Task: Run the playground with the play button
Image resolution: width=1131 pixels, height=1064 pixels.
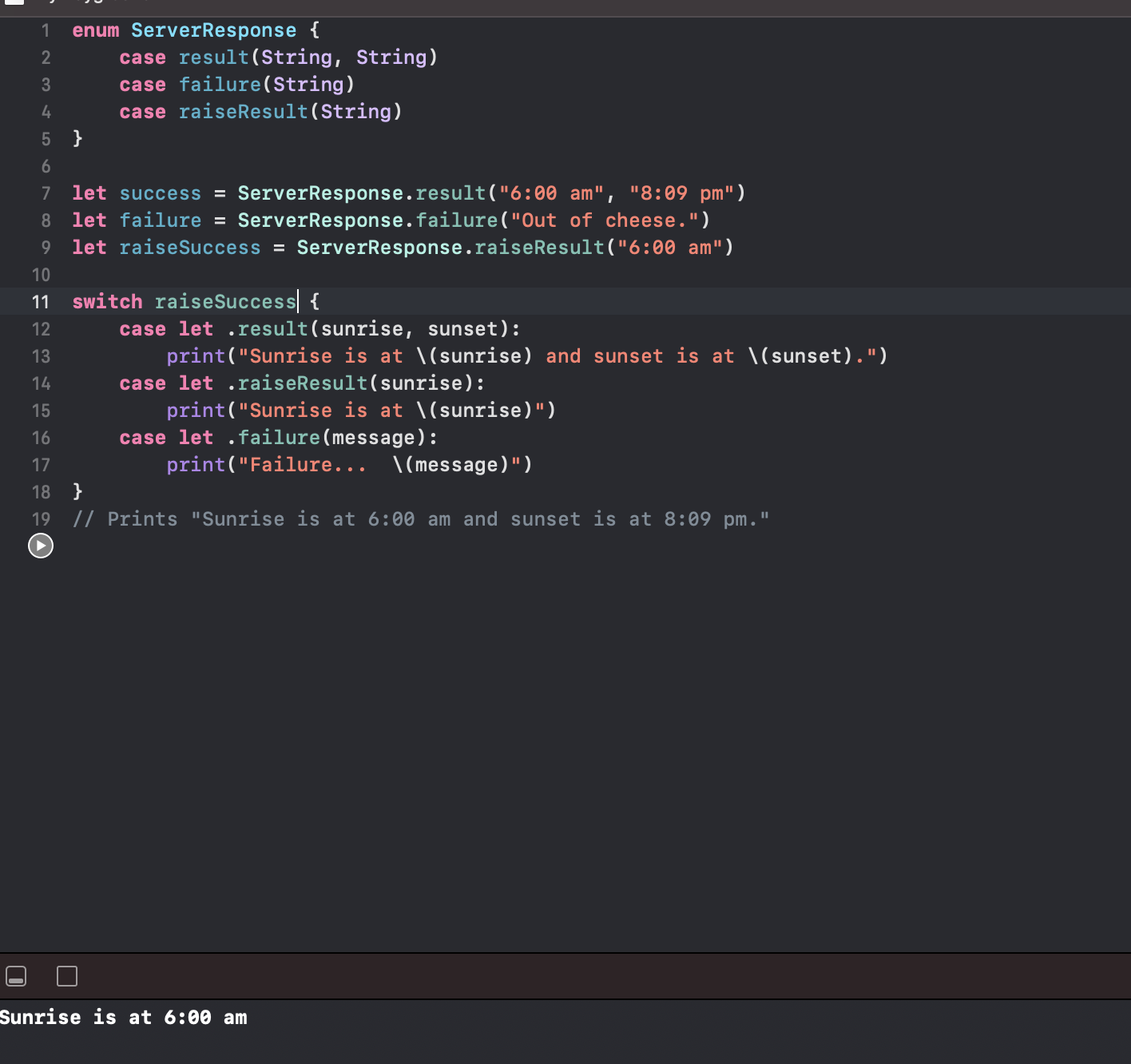Action: [41, 546]
